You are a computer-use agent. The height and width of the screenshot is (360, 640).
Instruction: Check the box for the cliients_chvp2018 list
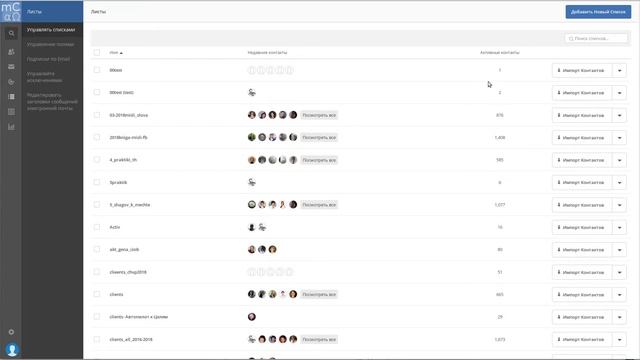click(97, 272)
